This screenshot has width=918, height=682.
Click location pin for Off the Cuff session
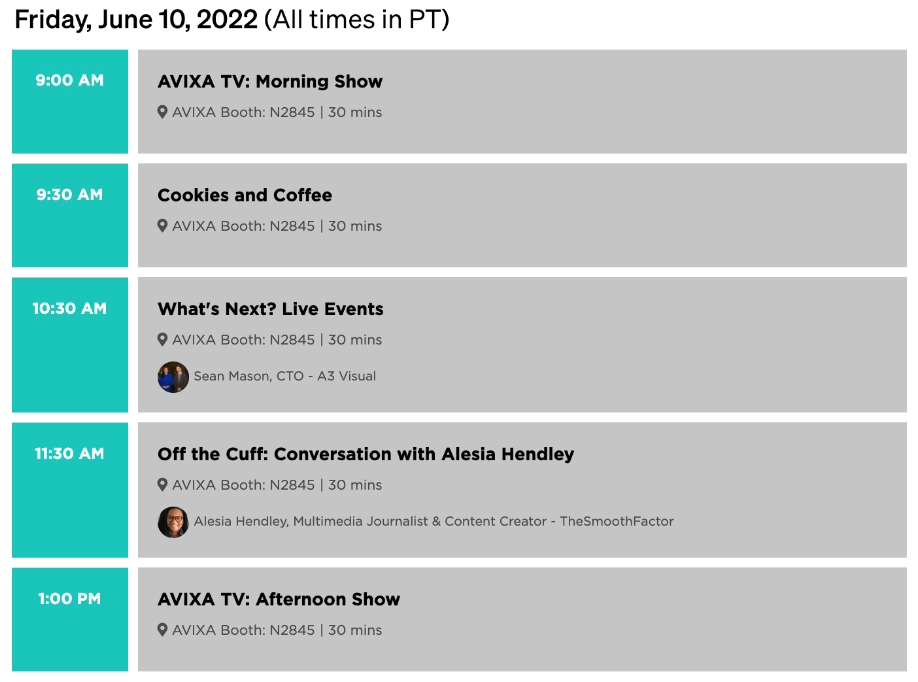pyautogui.click(x=162, y=485)
